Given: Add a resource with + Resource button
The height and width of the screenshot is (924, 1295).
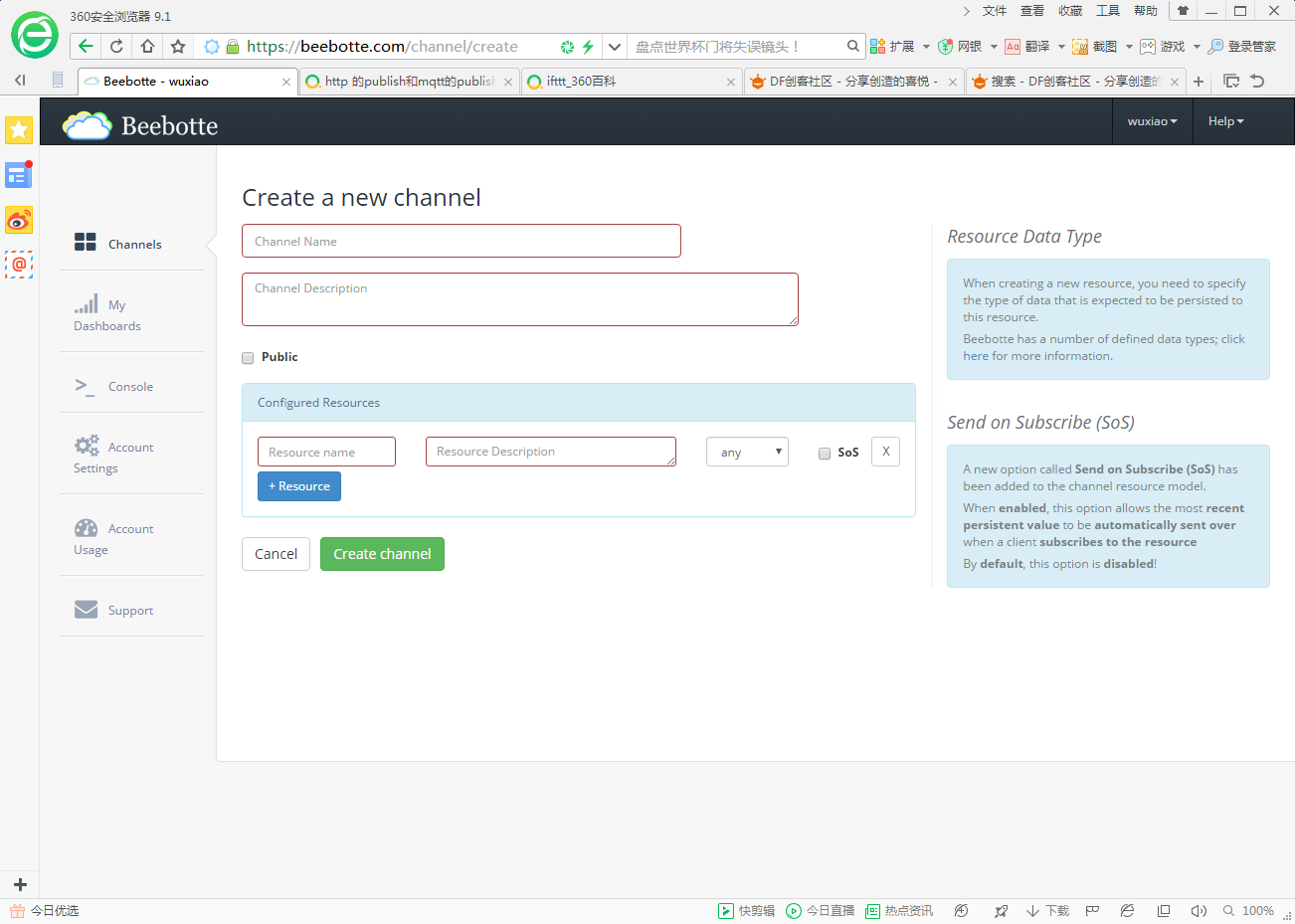Looking at the screenshot, I should tap(299, 486).
